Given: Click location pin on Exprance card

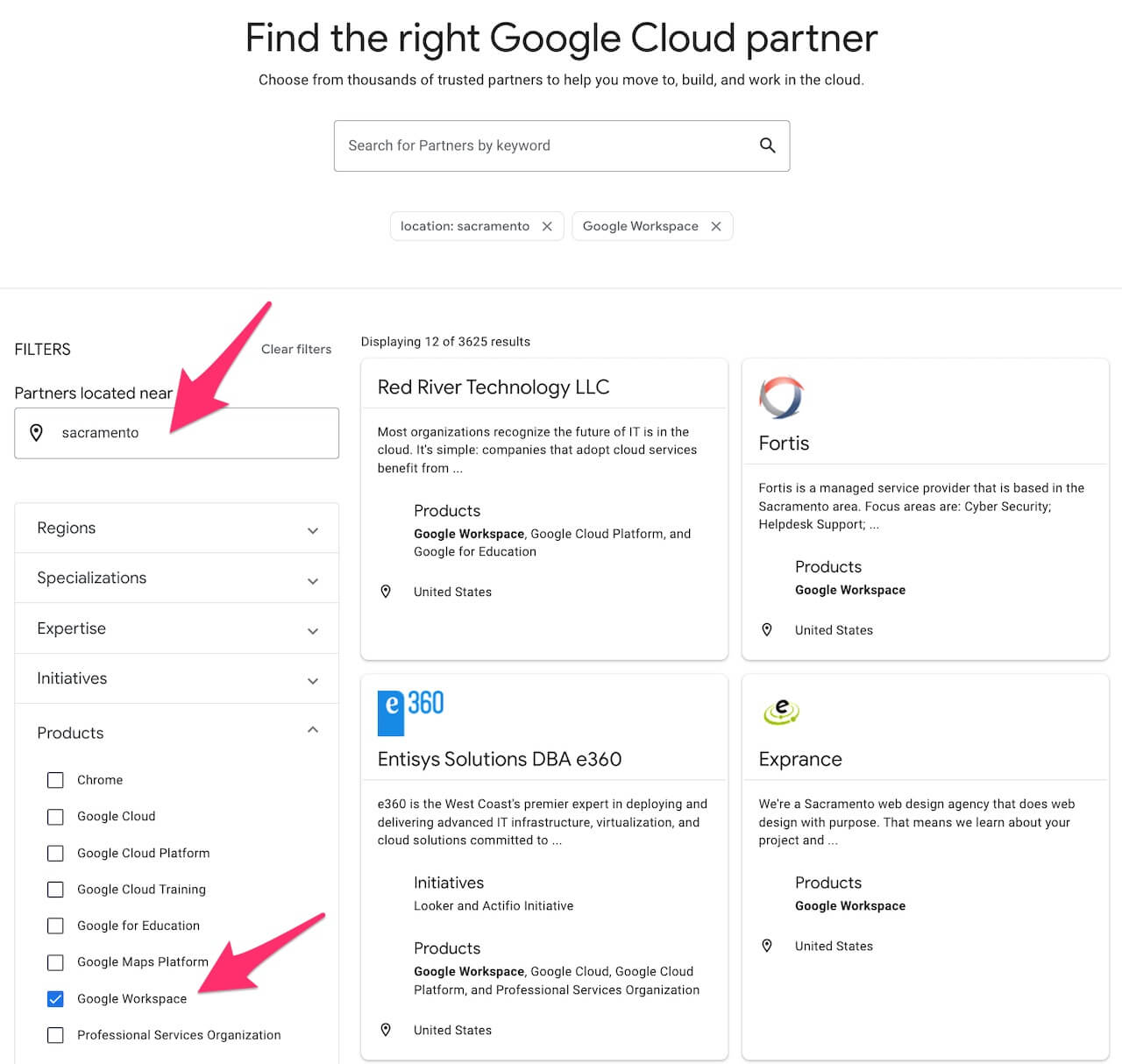Looking at the screenshot, I should pyautogui.click(x=767, y=946).
